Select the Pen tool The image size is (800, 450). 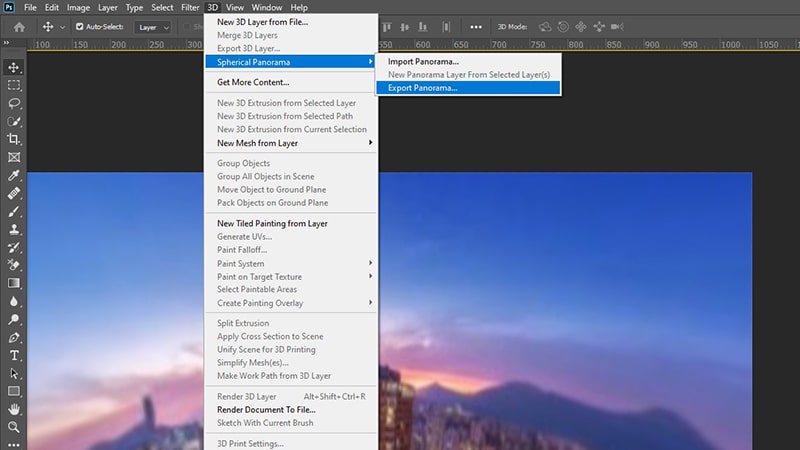pyautogui.click(x=14, y=337)
